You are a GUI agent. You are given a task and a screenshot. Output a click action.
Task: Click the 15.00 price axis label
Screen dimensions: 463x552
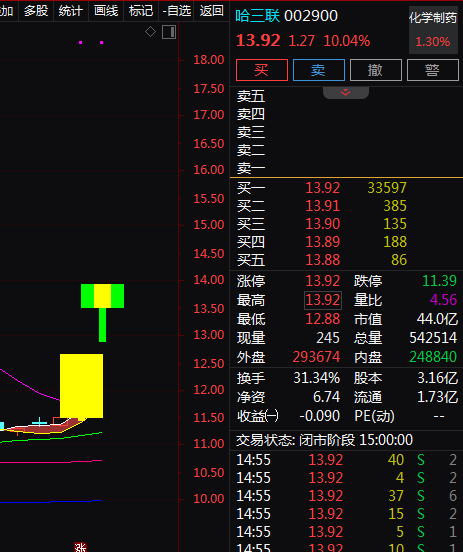209,225
